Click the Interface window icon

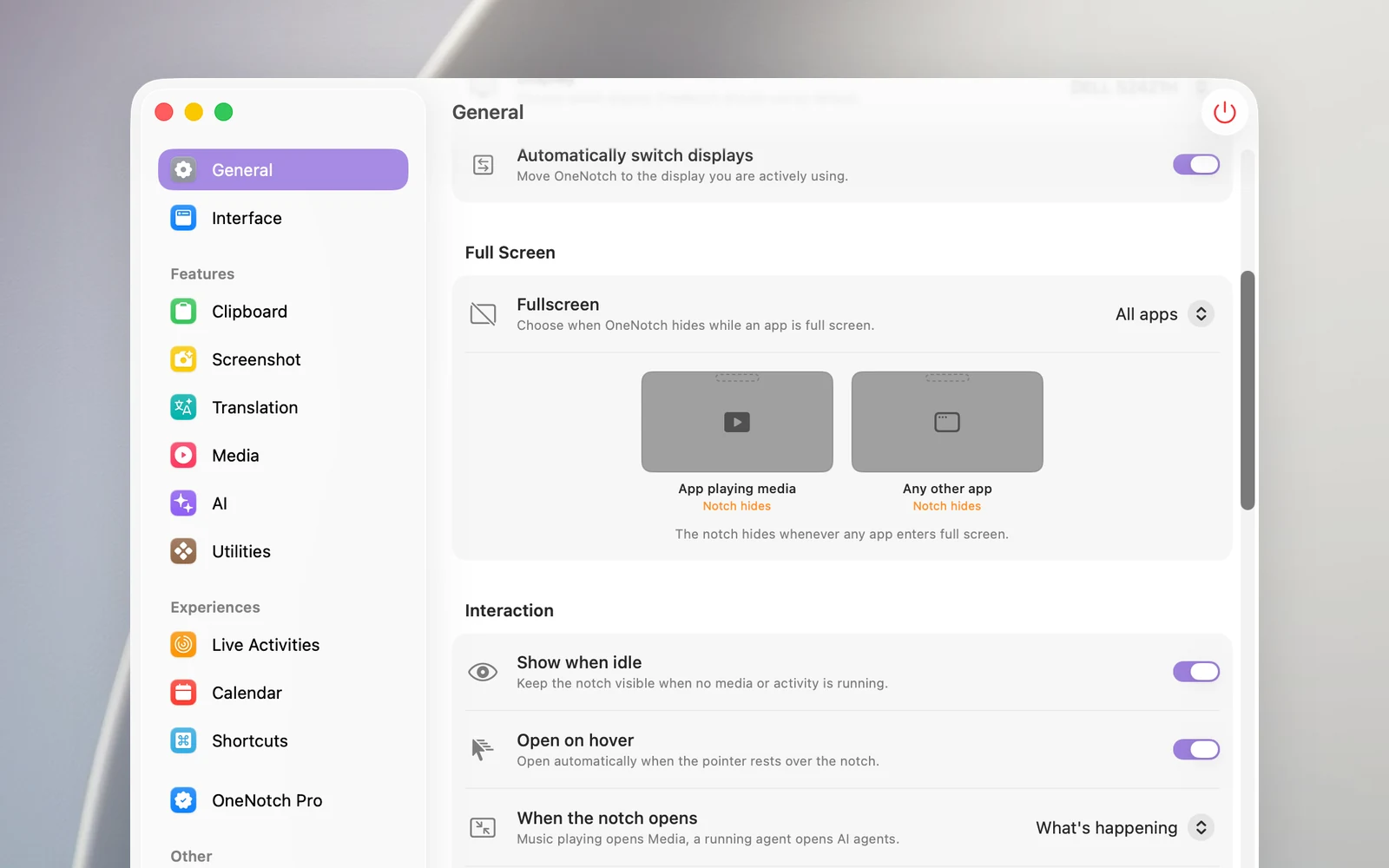coord(183,218)
